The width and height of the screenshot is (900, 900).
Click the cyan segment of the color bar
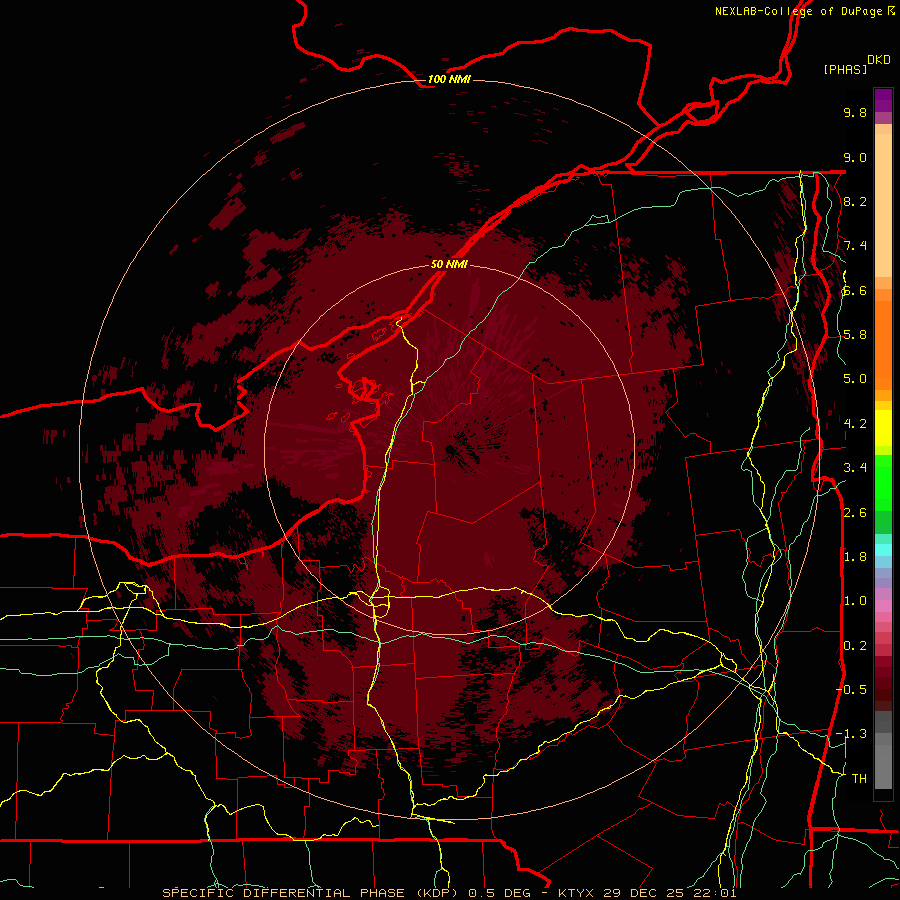pos(883,550)
